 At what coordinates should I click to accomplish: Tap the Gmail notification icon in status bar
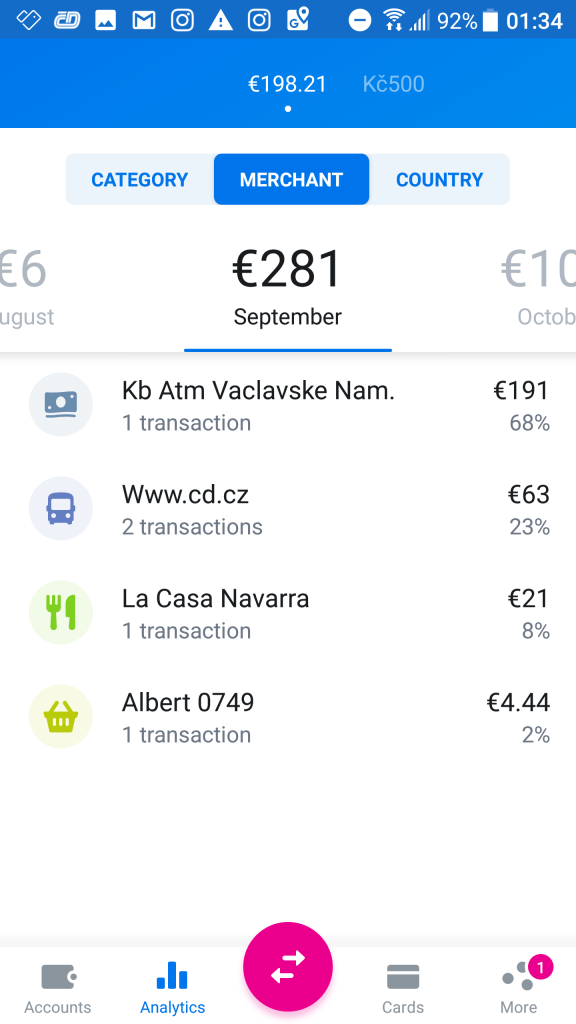click(144, 20)
